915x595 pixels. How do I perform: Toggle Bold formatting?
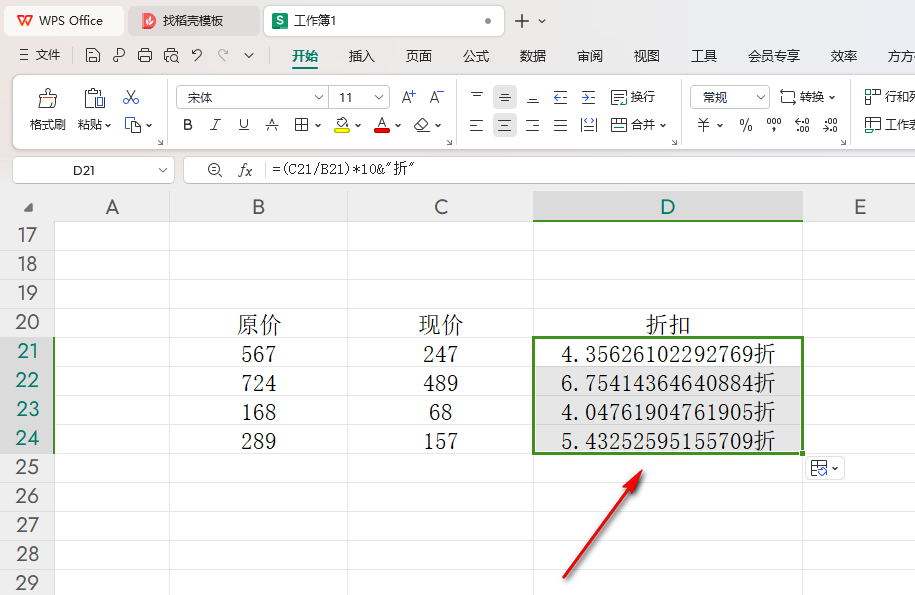coord(187,125)
